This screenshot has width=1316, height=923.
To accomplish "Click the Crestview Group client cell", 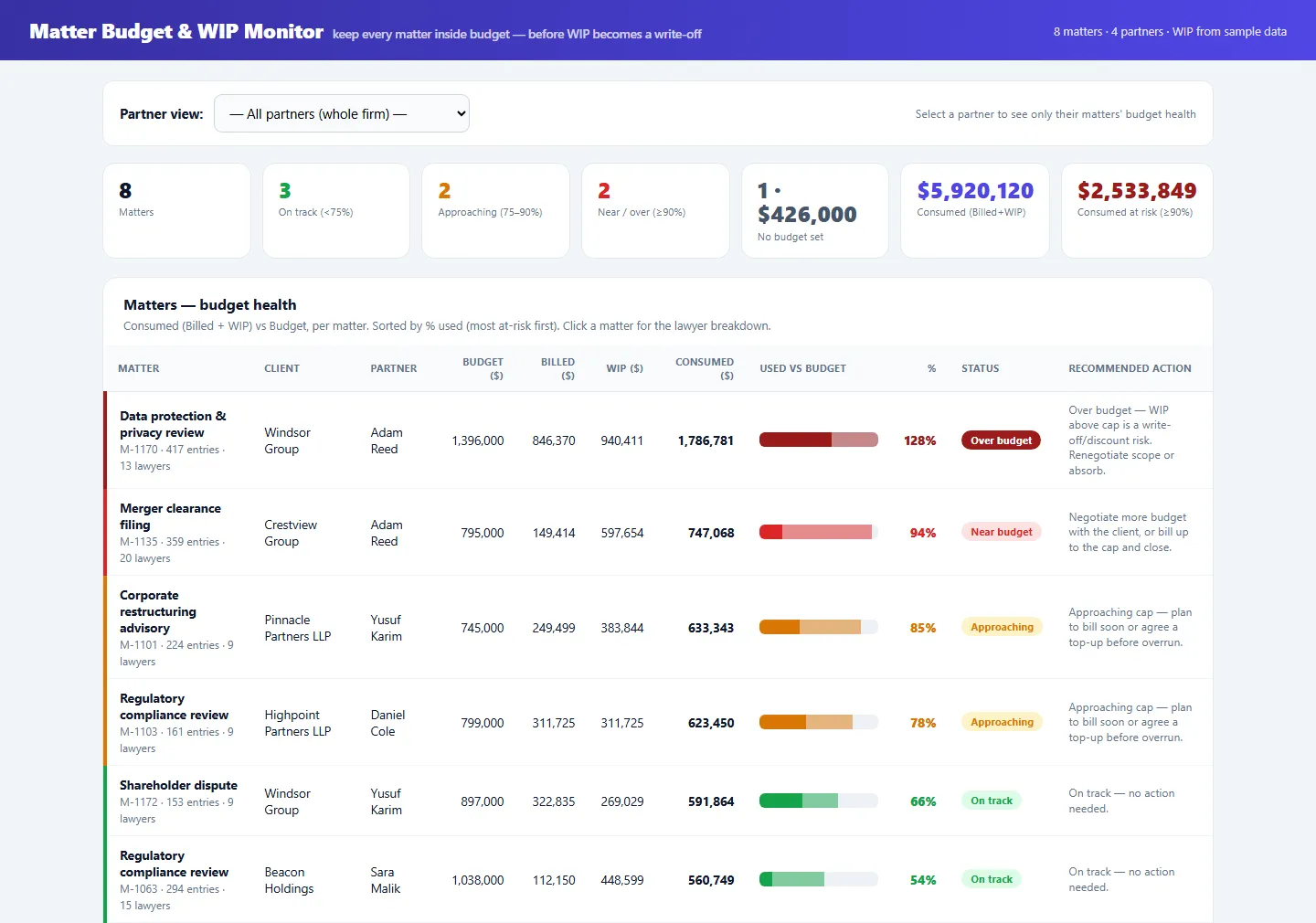I will pyautogui.click(x=291, y=533).
